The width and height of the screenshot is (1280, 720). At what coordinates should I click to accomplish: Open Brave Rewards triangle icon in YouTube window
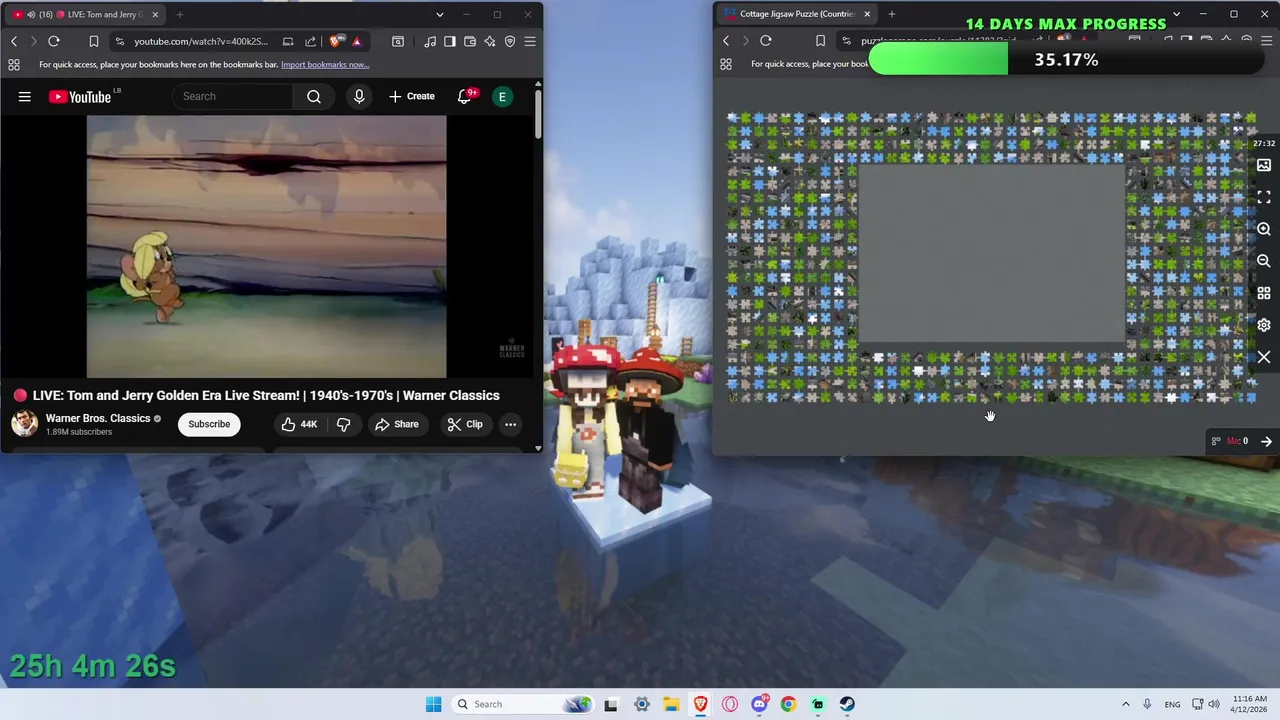click(x=356, y=41)
